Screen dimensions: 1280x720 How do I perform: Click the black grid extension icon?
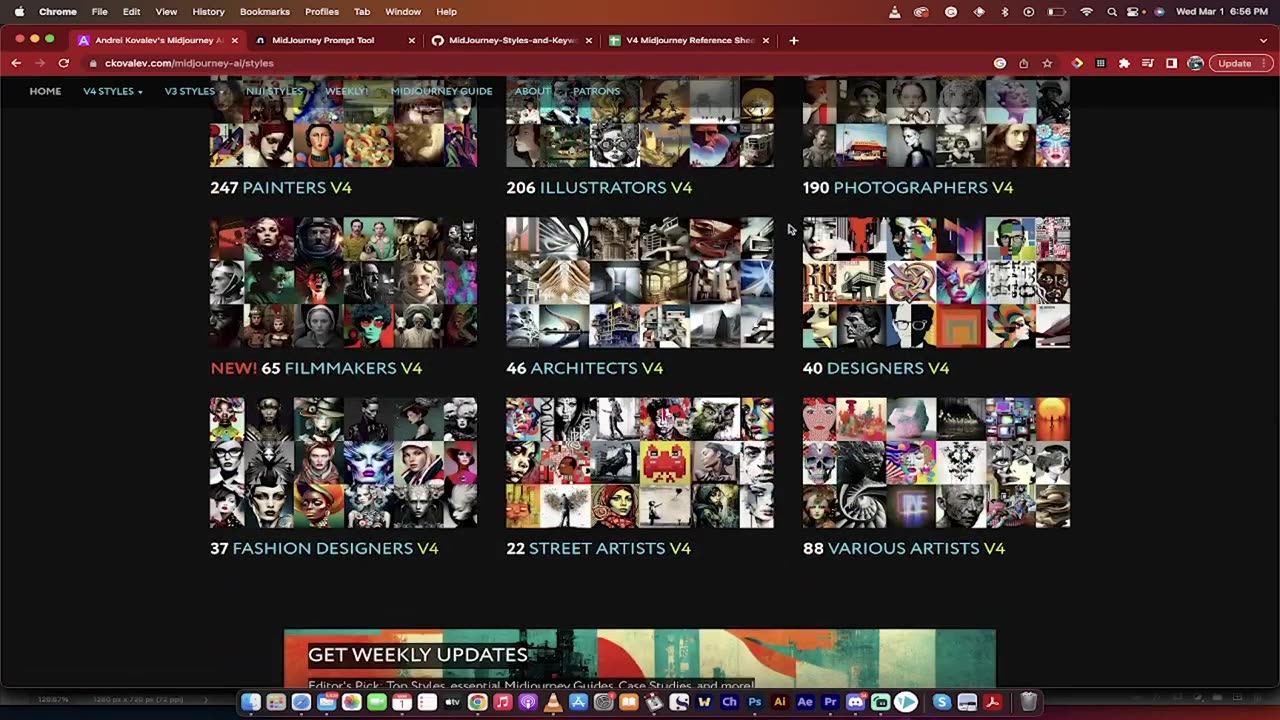pyautogui.click(x=1100, y=63)
